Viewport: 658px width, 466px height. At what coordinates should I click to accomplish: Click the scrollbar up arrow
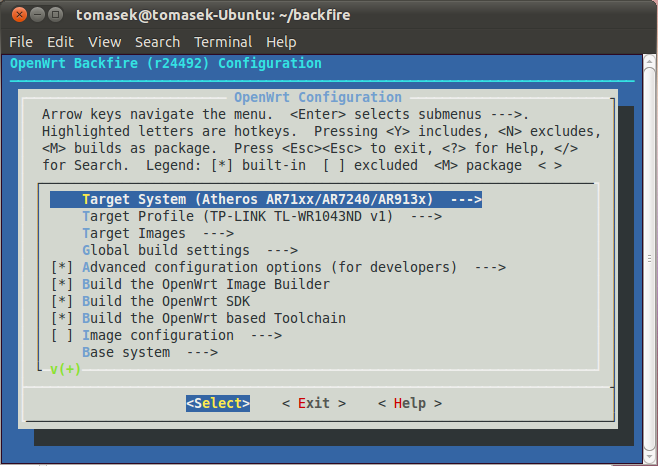pos(650,61)
